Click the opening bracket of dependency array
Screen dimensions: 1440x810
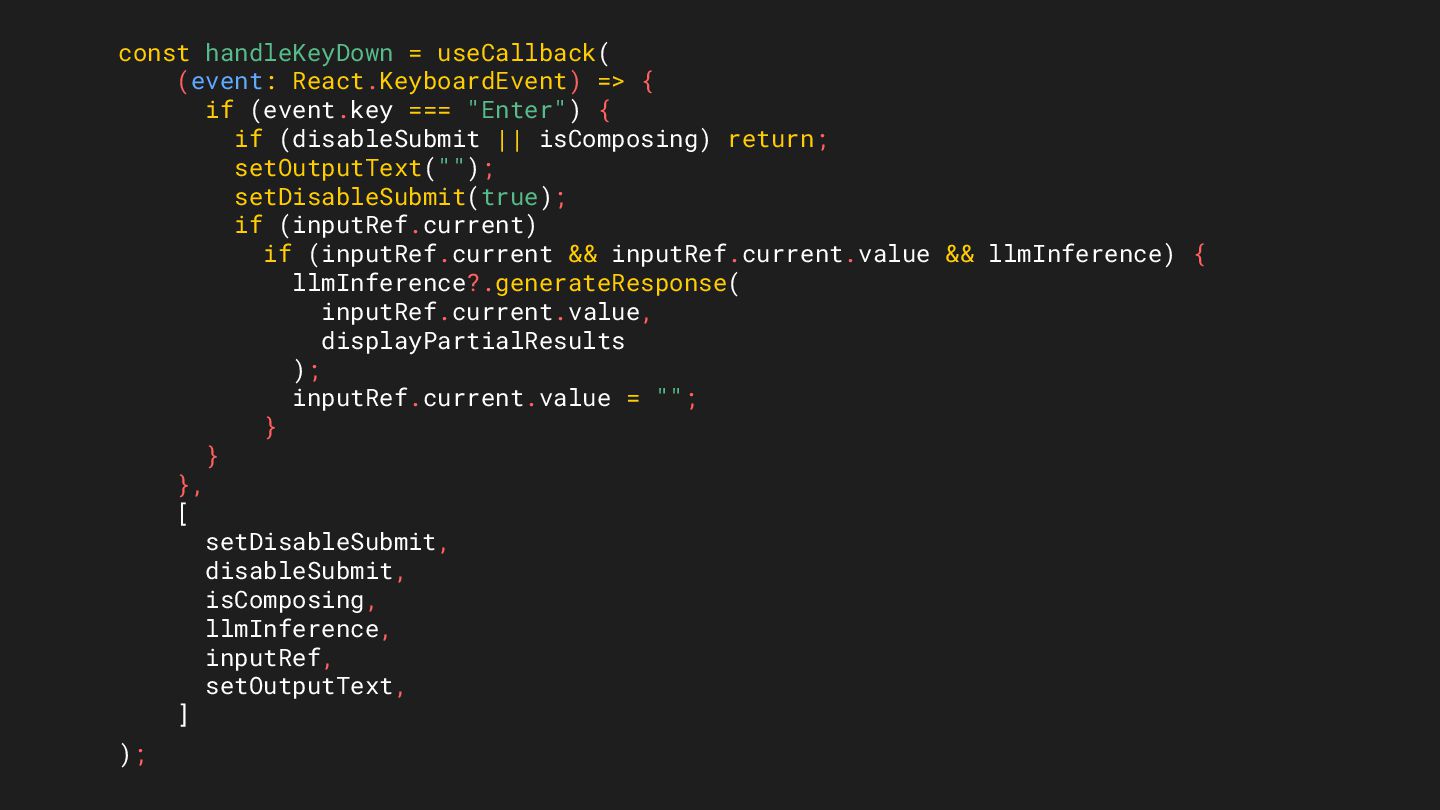[183, 514]
